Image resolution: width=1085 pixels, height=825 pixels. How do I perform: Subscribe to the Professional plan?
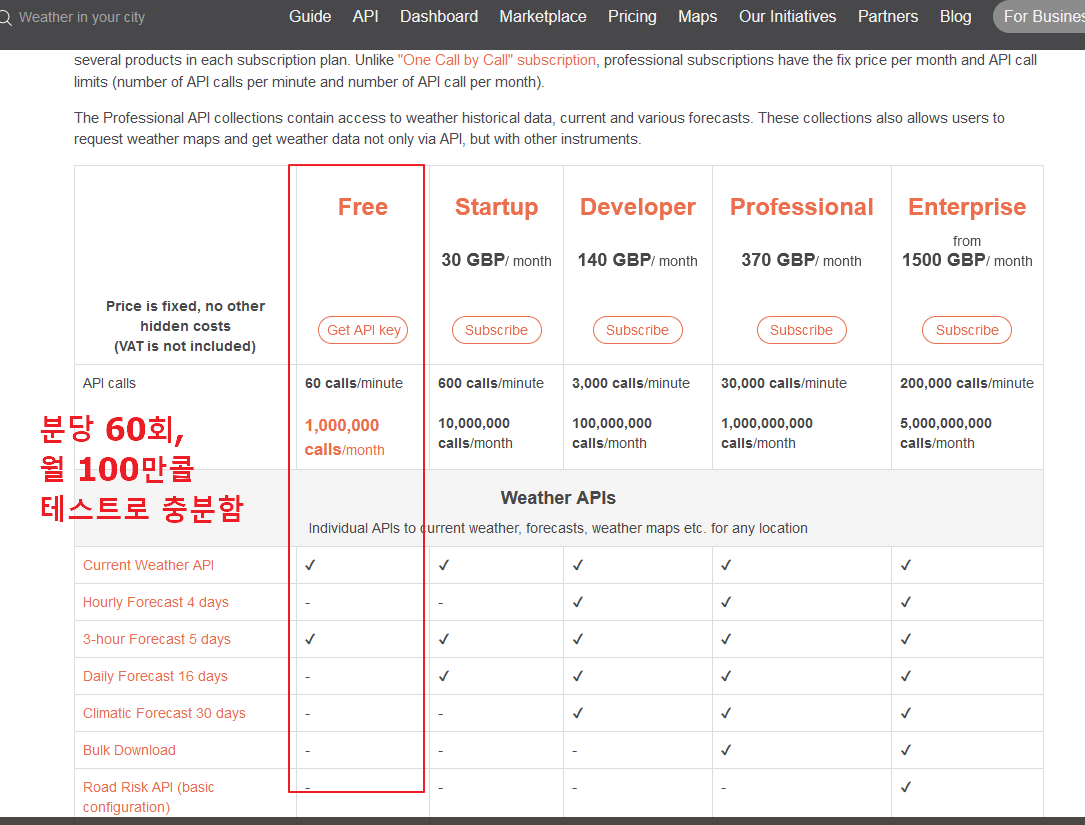coord(801,330)
